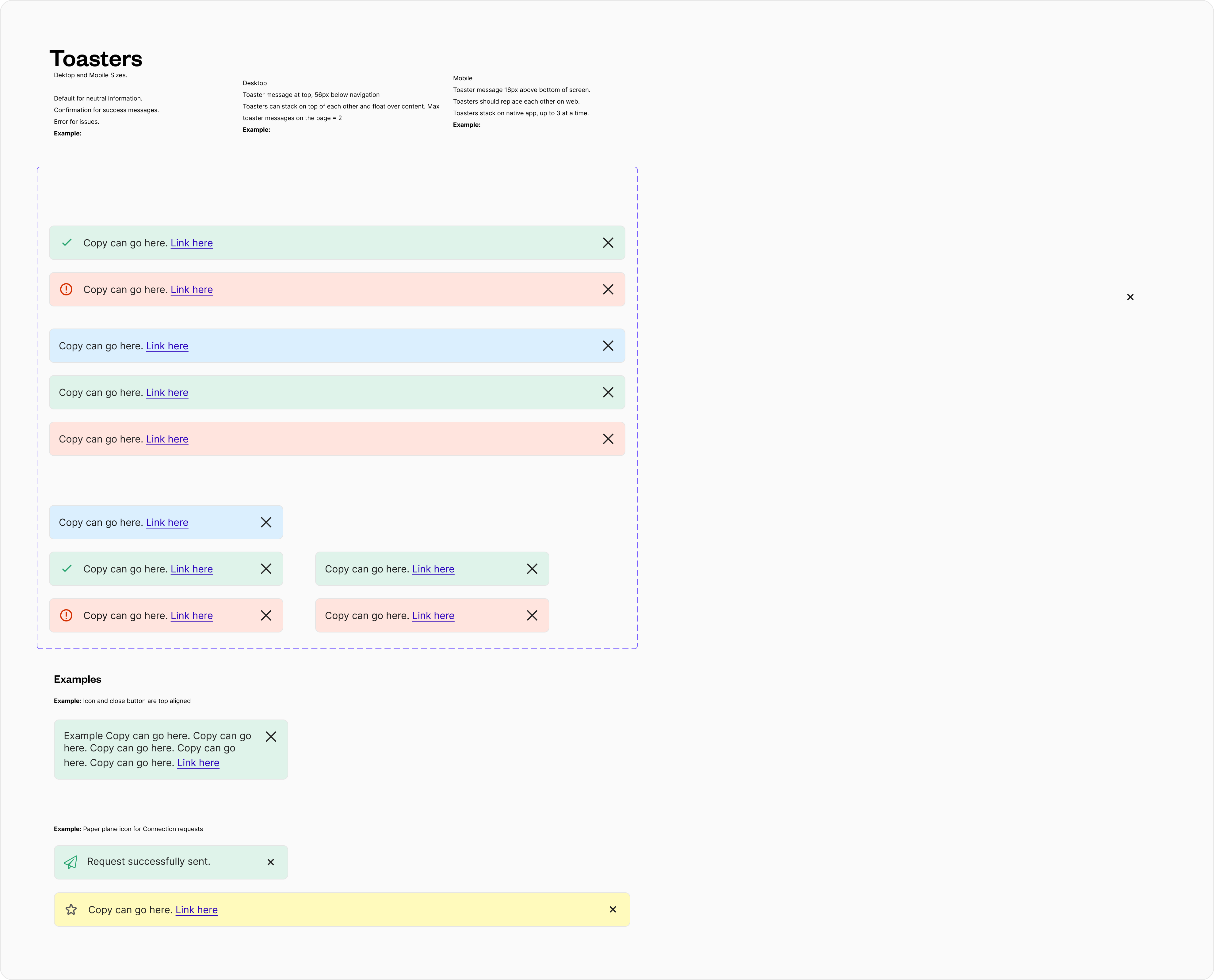Click the 'Mobile' column label

pyautogui.click(x=462, y=78)
